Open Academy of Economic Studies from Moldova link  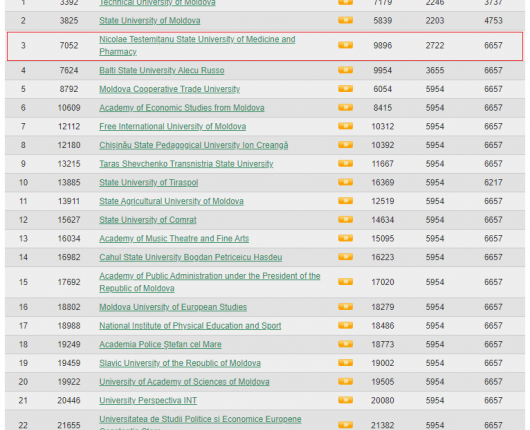coord(182,108)
